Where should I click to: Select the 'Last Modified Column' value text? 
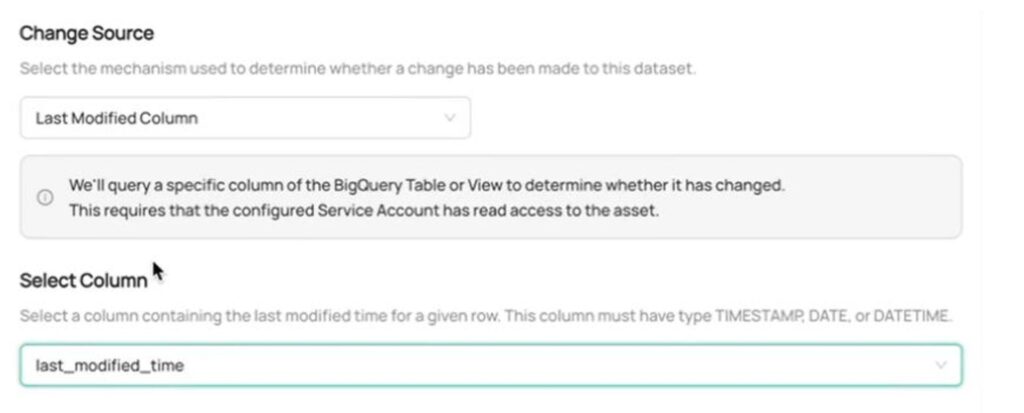(117, 118)
